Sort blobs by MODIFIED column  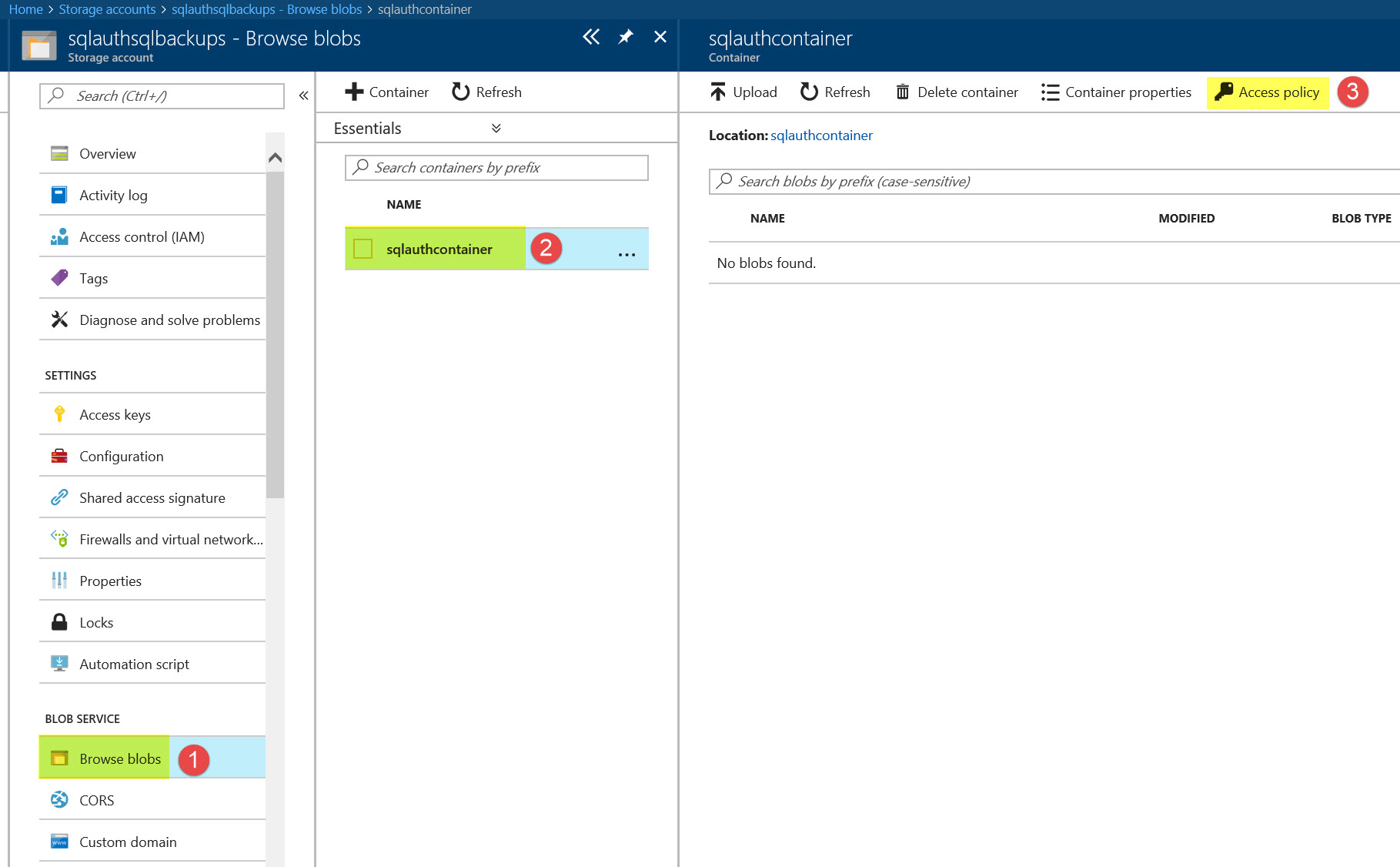(x=1187, y=218)
